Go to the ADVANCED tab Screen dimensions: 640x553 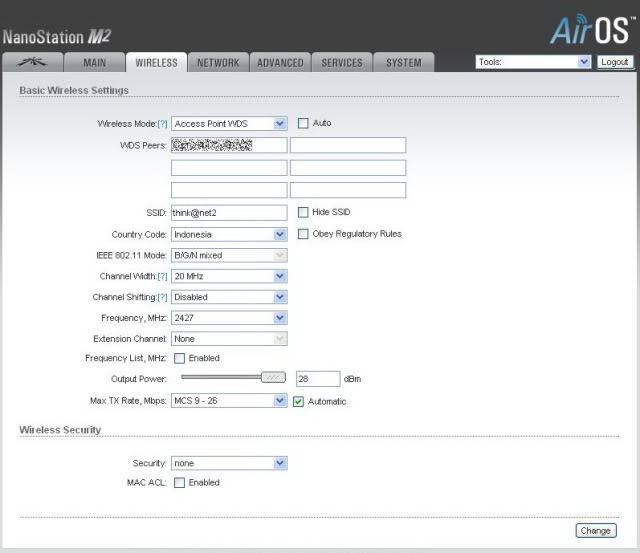click(280, 62)
